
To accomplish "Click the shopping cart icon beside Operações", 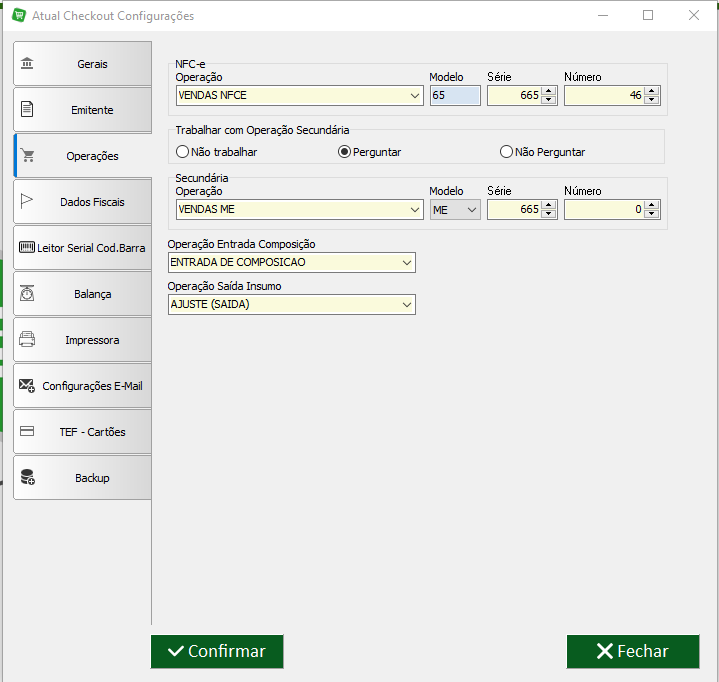I will [x=28, y=155].
